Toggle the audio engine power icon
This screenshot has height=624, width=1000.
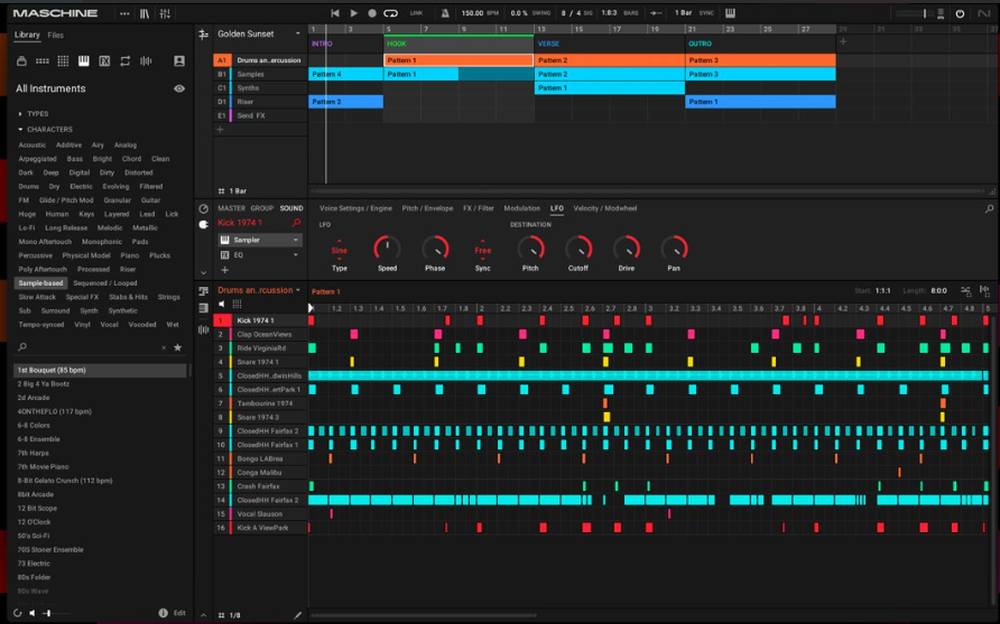pyautogui.click(x=960, y=13)
